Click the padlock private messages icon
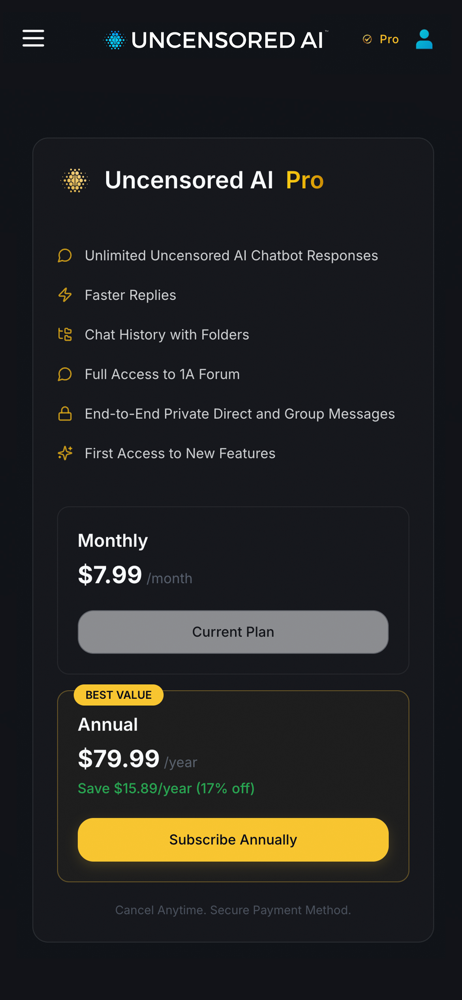The image size is (462, 1000). 64,414
